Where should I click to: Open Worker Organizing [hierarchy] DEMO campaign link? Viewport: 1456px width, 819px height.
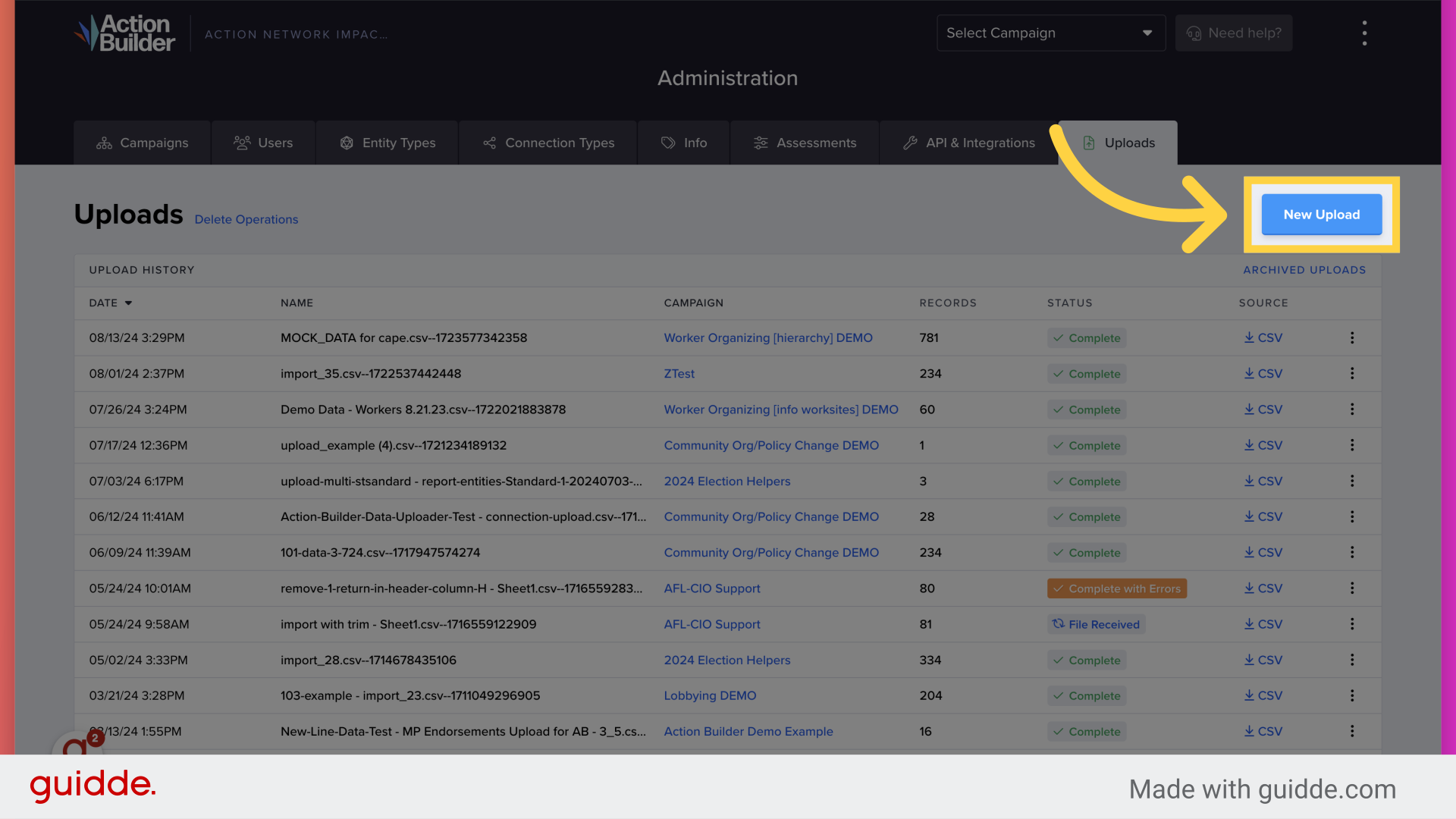[768, 337]
